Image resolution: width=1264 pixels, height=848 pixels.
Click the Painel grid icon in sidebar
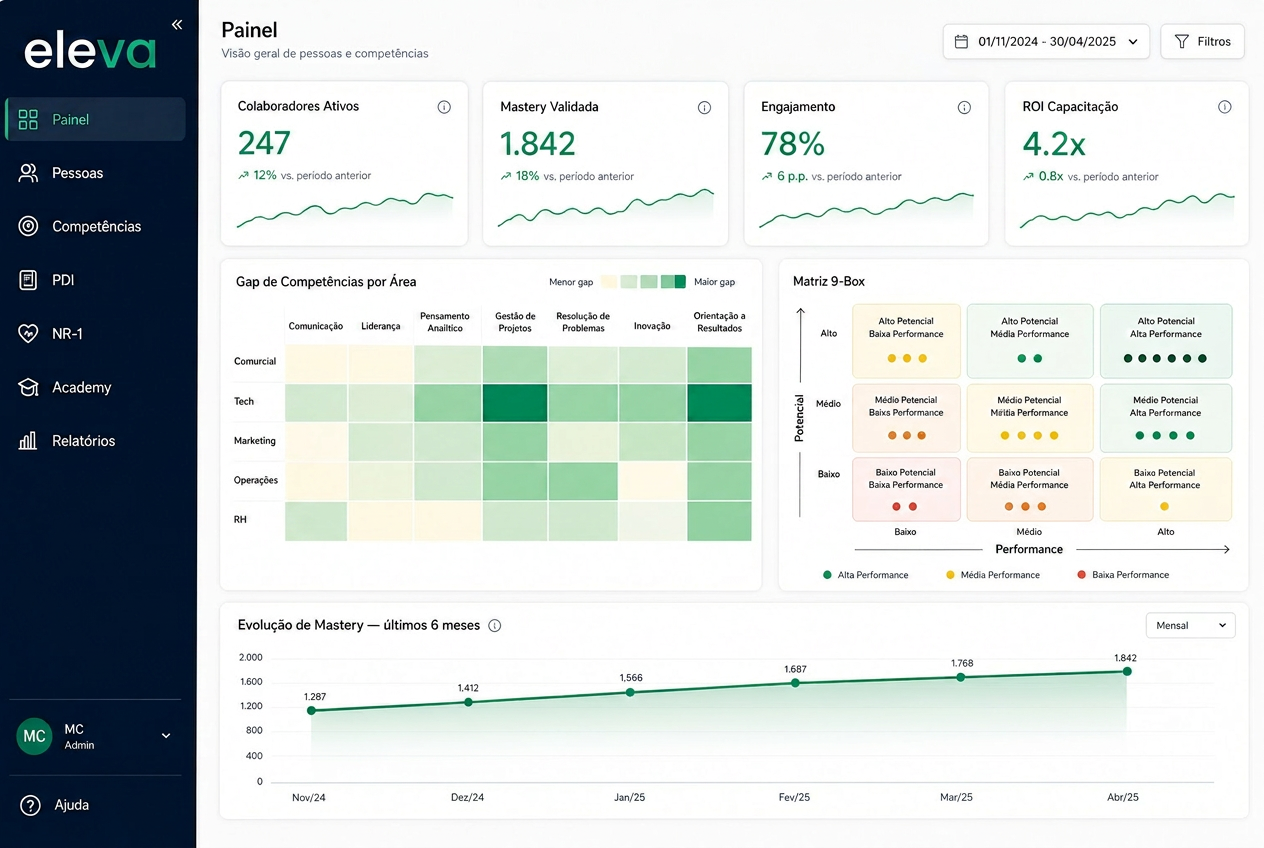[28, 120]
